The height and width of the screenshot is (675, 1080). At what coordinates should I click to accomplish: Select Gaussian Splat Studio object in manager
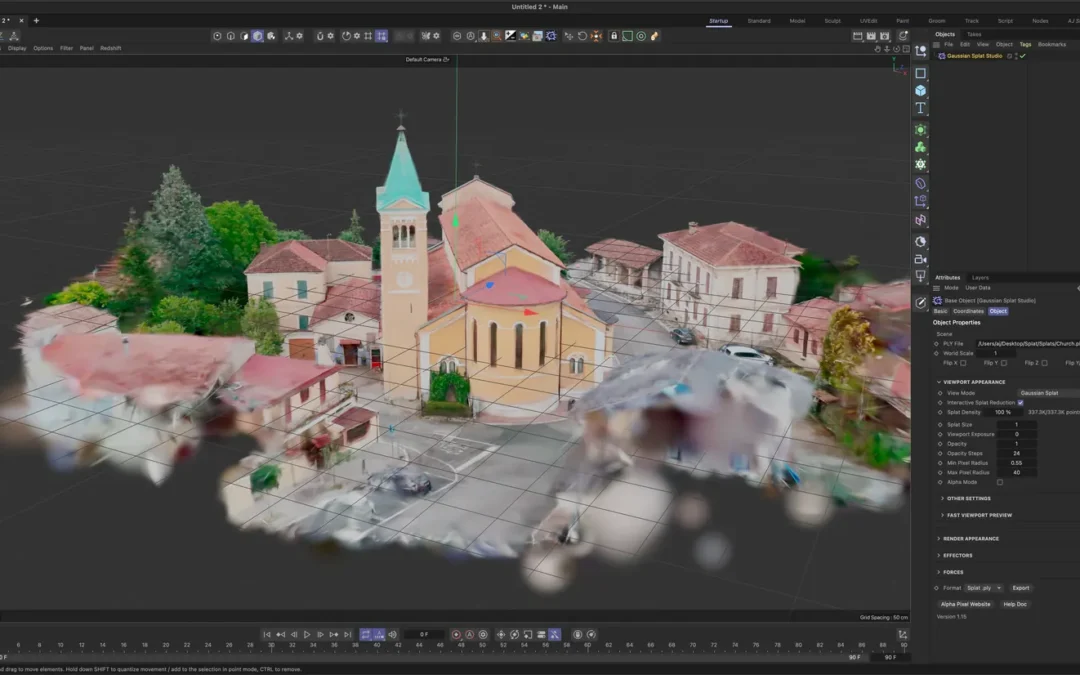(x=974, y=56)
